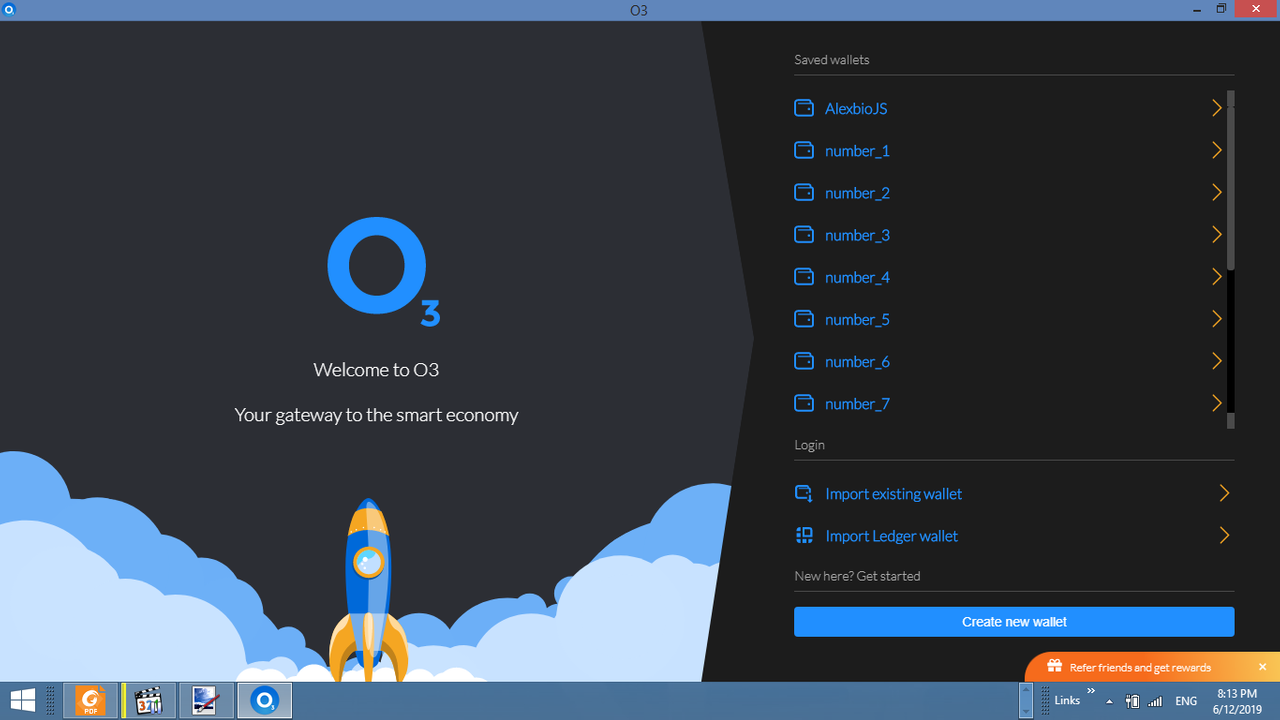Click the ENG language indicator

(x=1186, y=701)
